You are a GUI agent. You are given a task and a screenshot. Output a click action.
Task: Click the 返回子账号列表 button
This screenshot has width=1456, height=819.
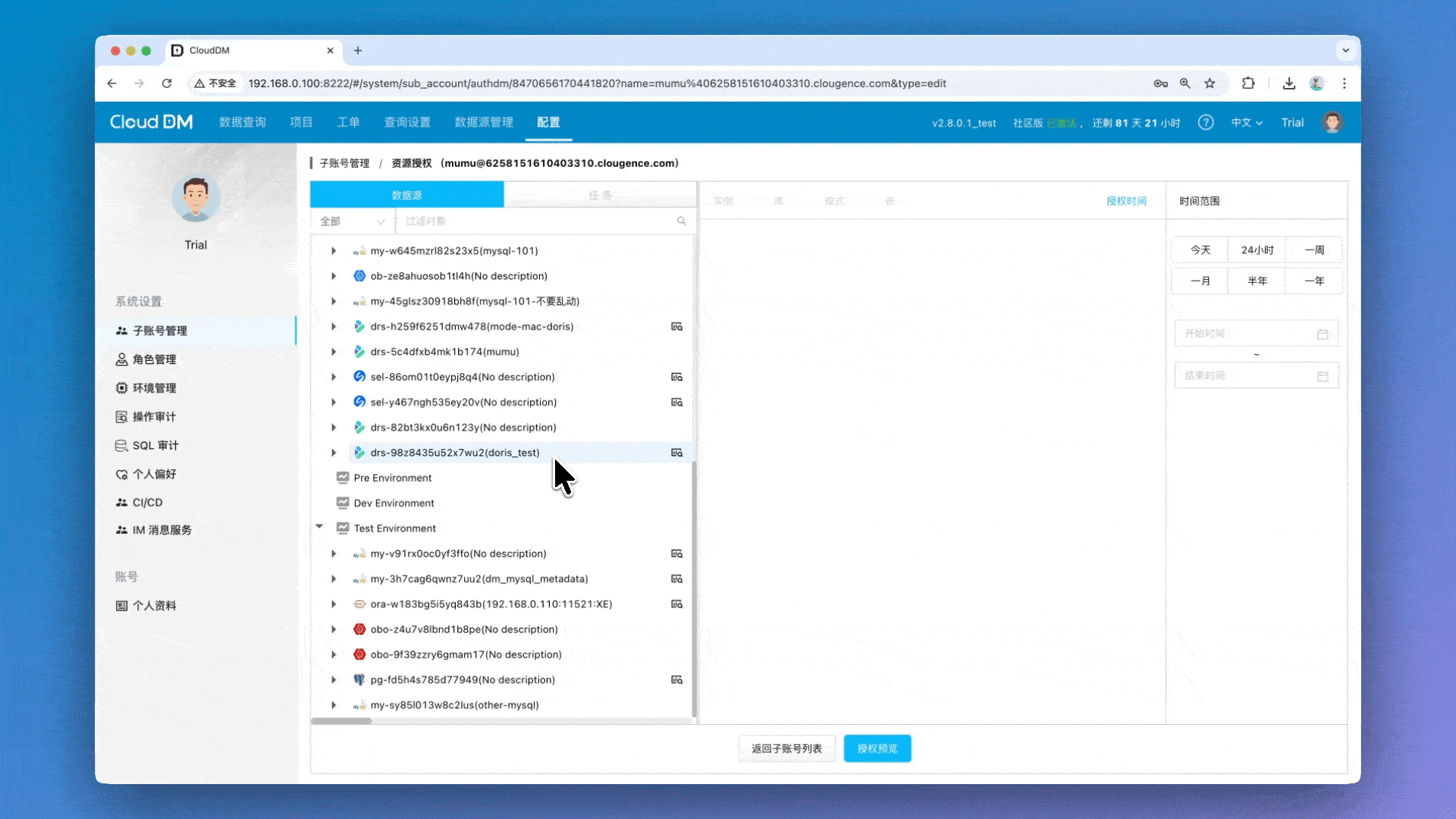point(786,748)
